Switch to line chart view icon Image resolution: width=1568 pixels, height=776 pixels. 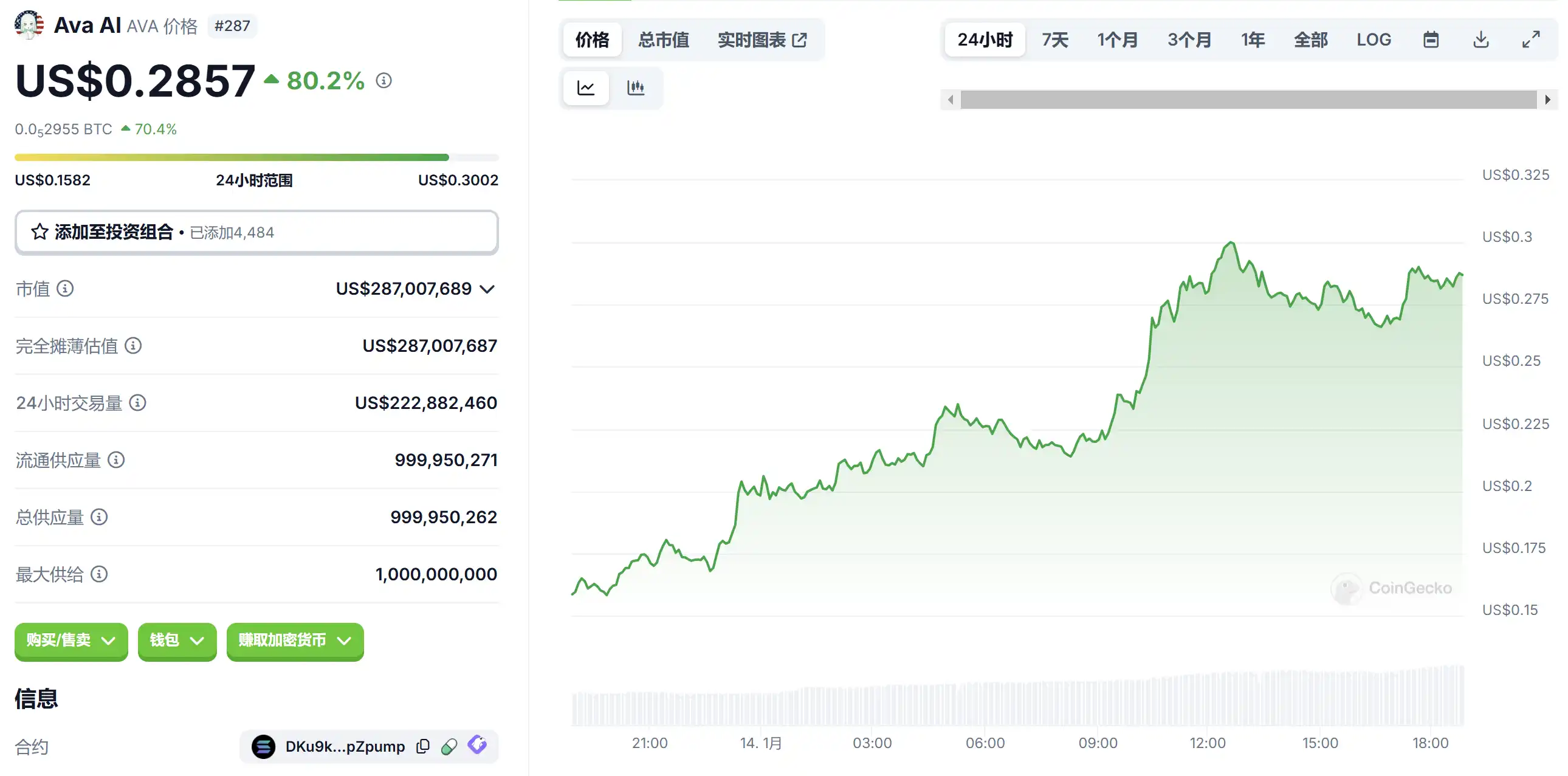[x=585, y=88]
